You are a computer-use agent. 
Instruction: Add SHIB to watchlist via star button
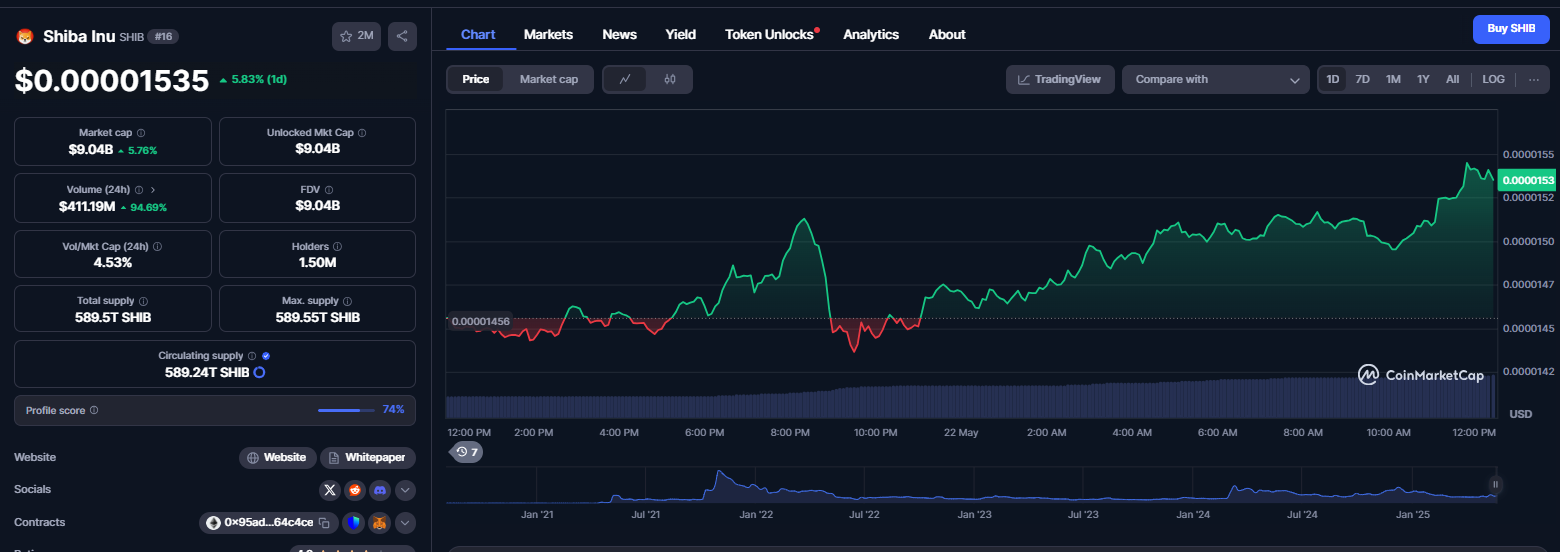tap(356, 36)
